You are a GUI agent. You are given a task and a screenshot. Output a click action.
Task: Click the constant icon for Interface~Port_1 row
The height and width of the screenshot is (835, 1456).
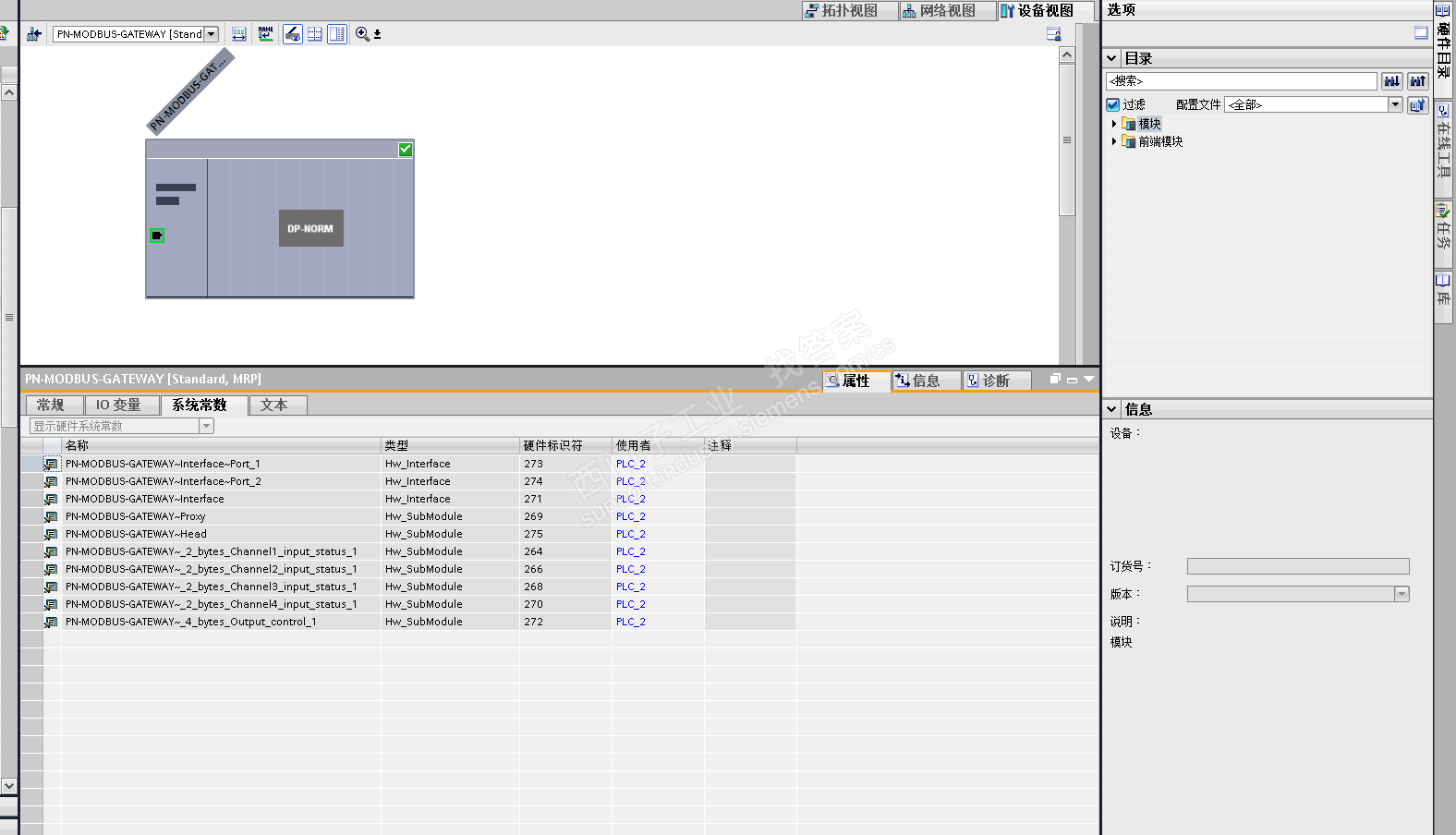point(52,464)
